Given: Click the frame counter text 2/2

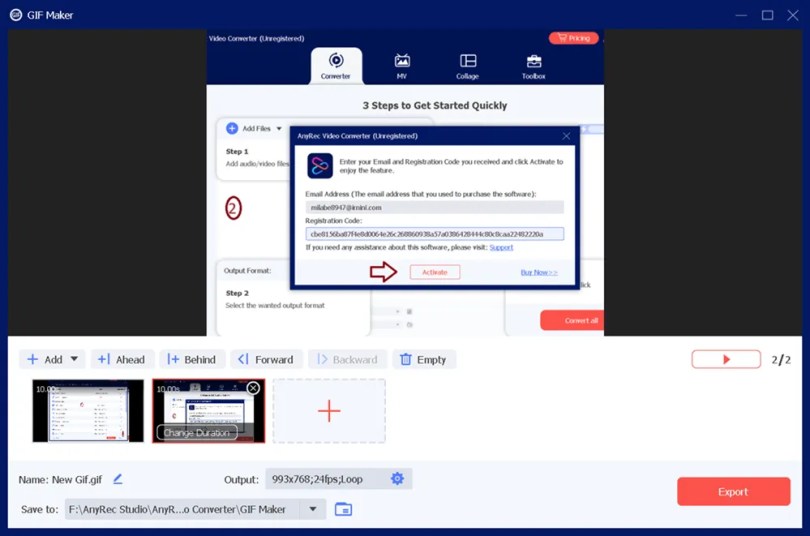Looking at the screenshot, I should pos(781,359).
